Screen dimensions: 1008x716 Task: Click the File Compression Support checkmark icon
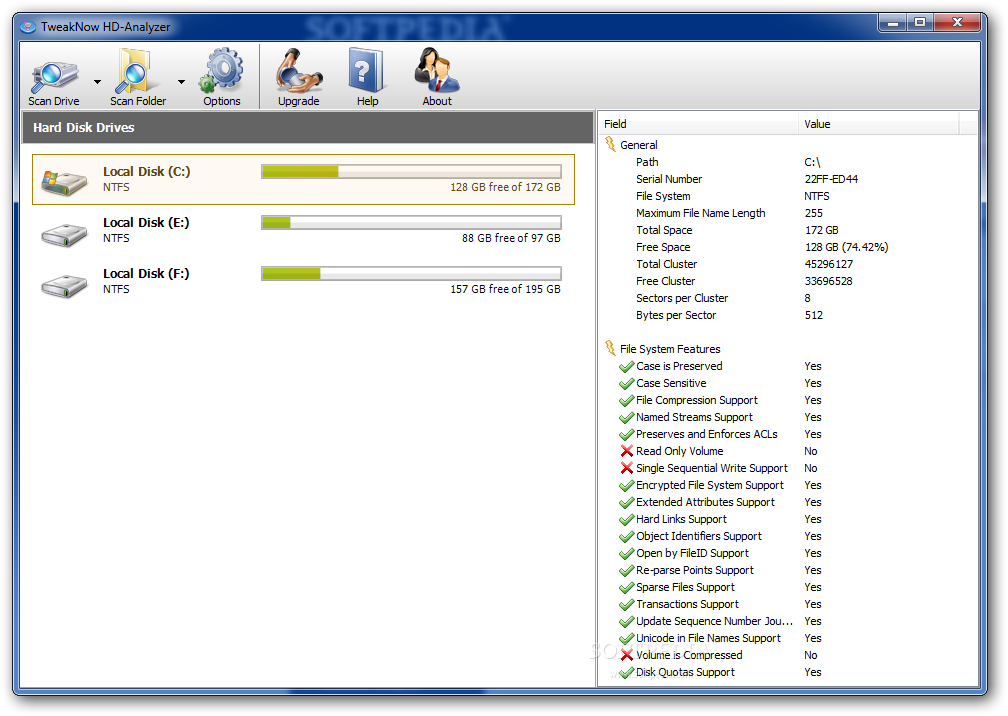[x=626, y=400]
